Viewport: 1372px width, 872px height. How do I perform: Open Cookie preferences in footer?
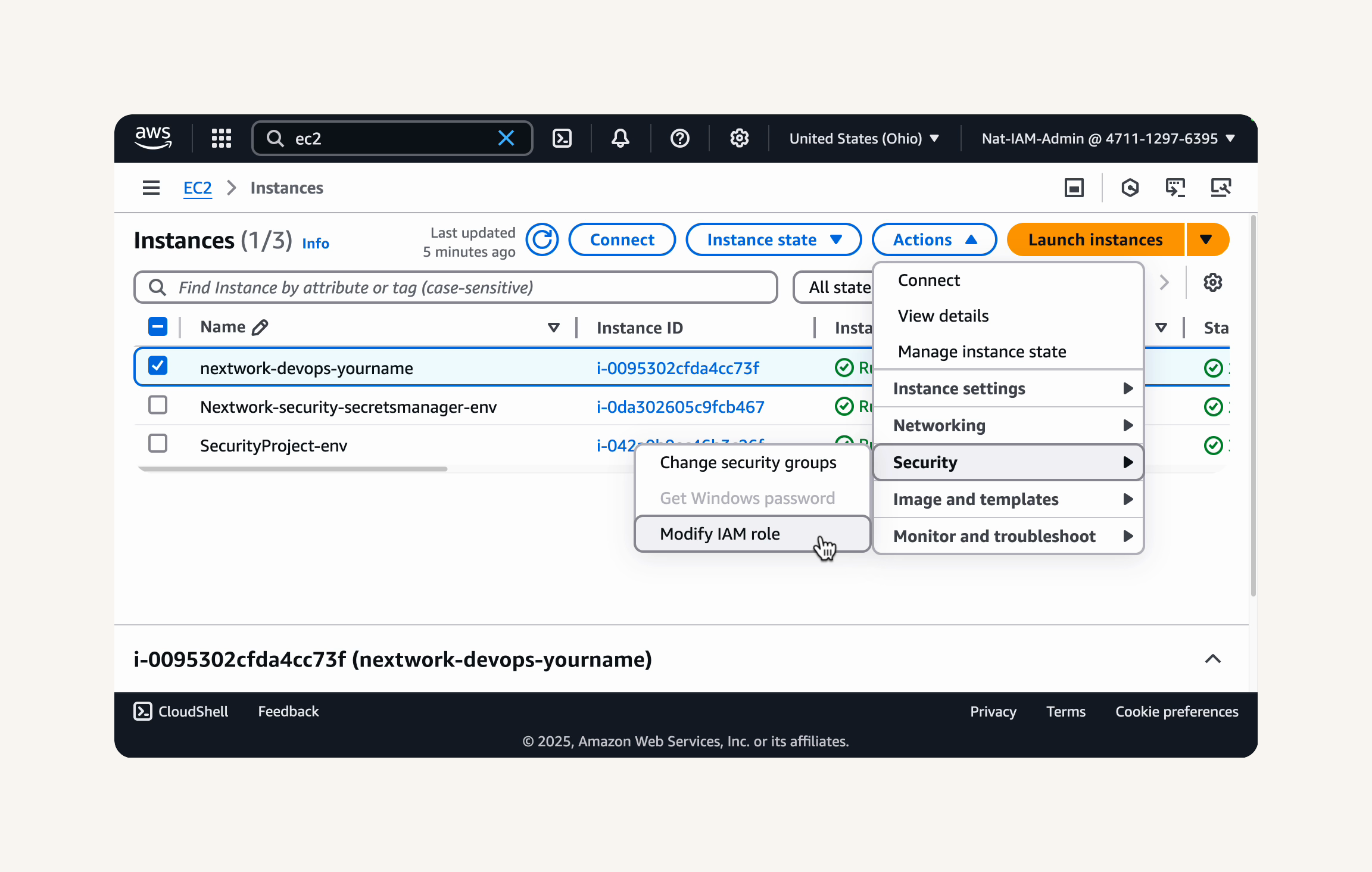pos(1177,711)
